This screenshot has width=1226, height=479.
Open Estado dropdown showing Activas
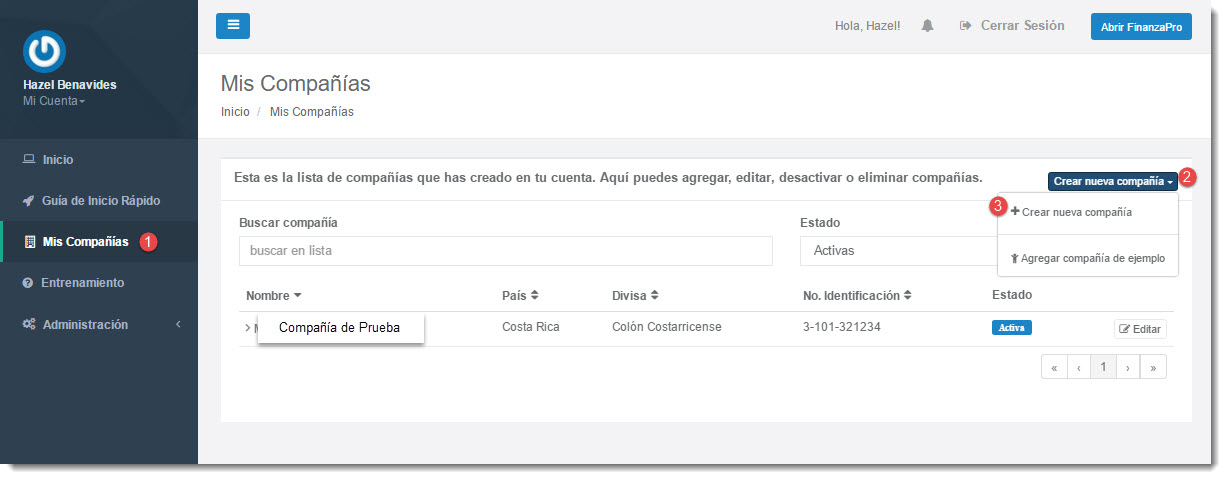(898, 251)
